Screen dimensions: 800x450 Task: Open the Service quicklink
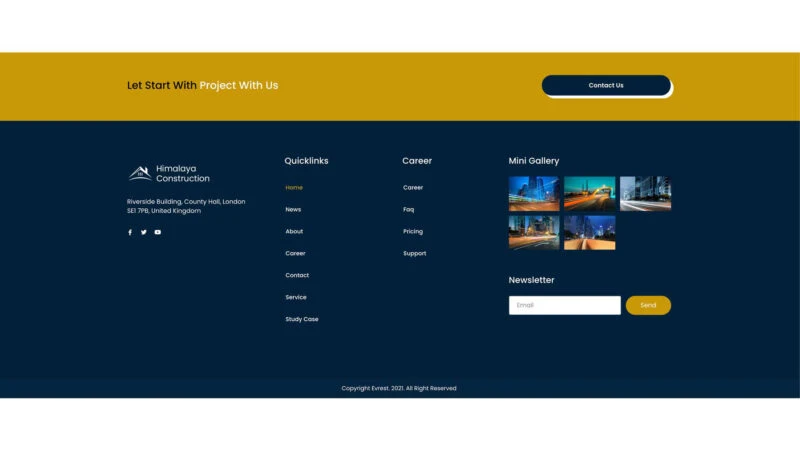click(x=296, y=298)
